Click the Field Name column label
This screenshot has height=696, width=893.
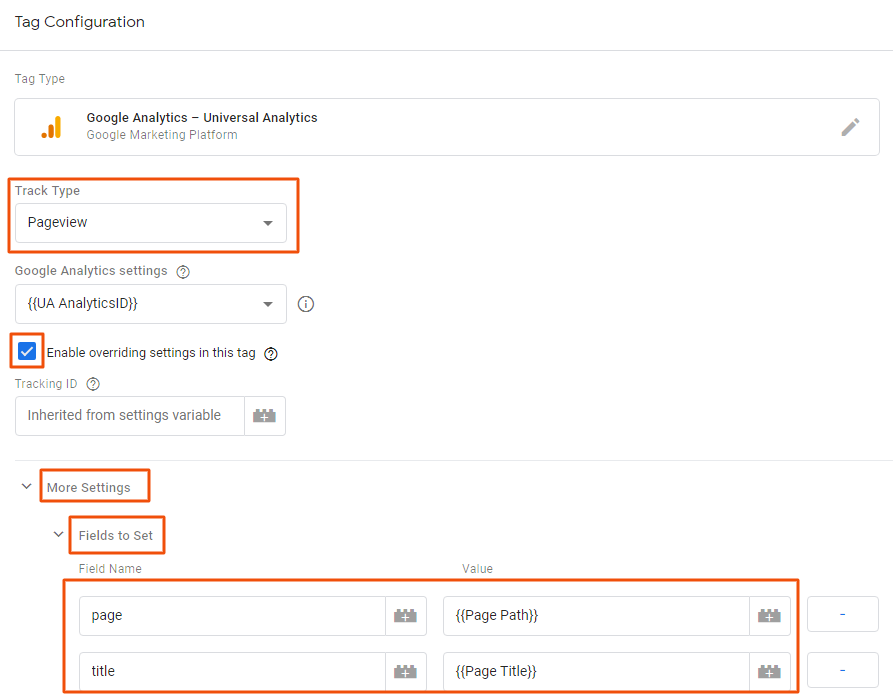point(110,568)
